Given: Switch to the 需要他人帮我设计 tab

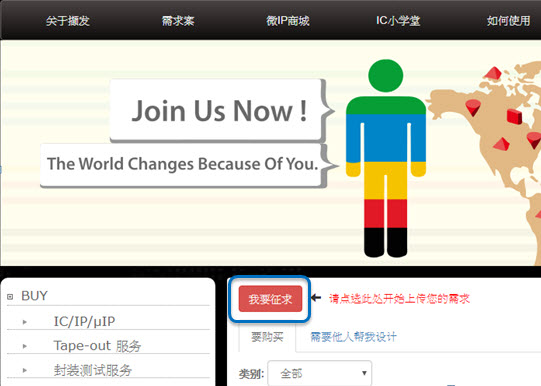Looking at the screenshot, I should coord(353,337).
